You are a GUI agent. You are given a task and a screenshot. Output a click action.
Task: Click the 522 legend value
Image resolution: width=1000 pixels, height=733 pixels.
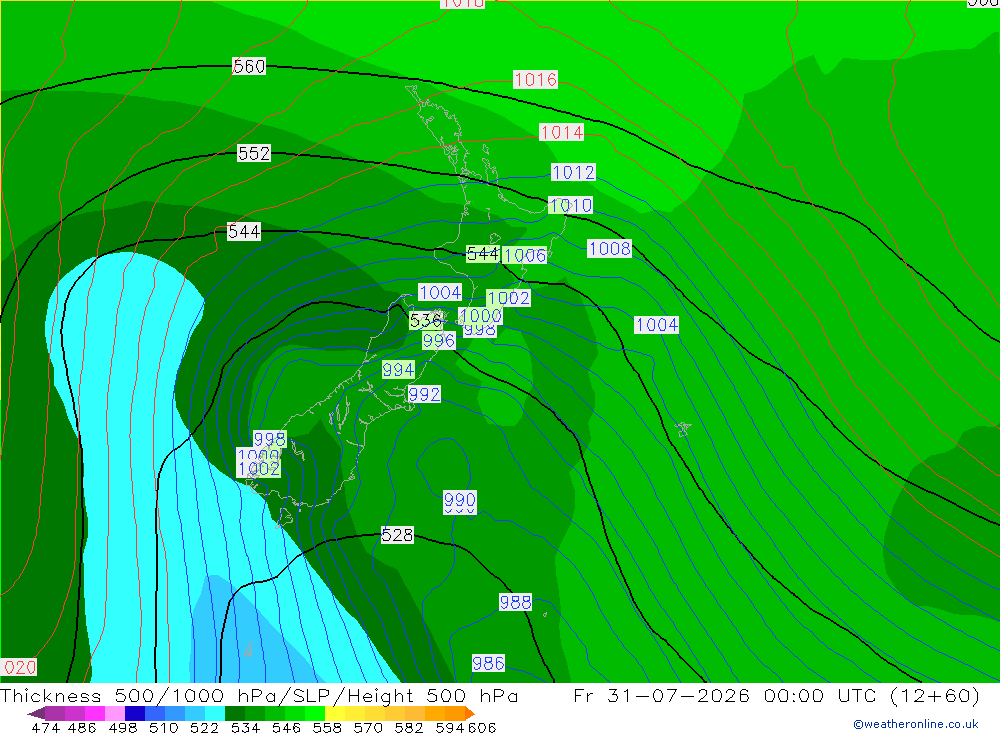(x=204, y=727)
